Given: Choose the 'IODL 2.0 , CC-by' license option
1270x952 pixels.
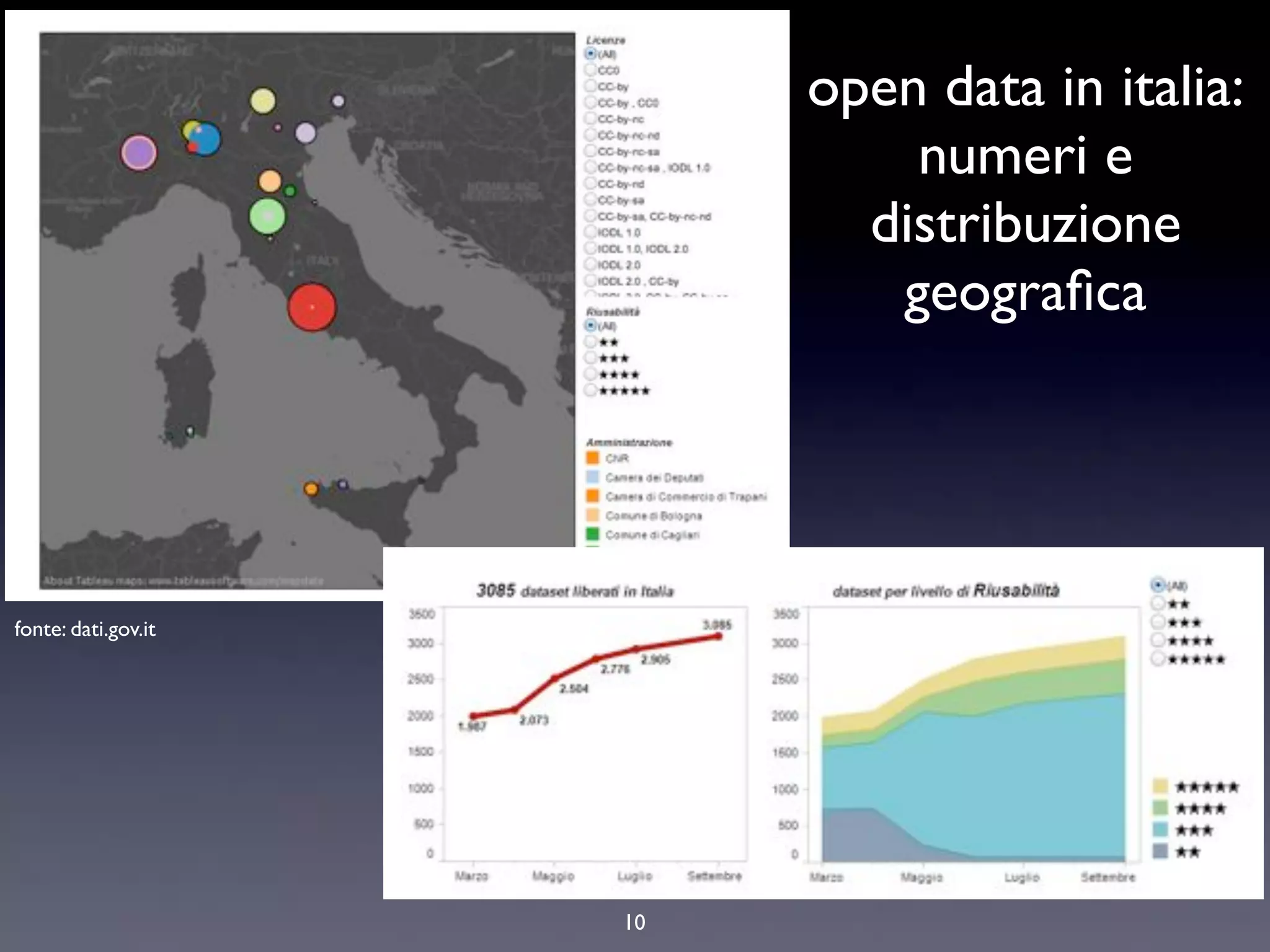Looking at the screenshot, I should 591,281.
